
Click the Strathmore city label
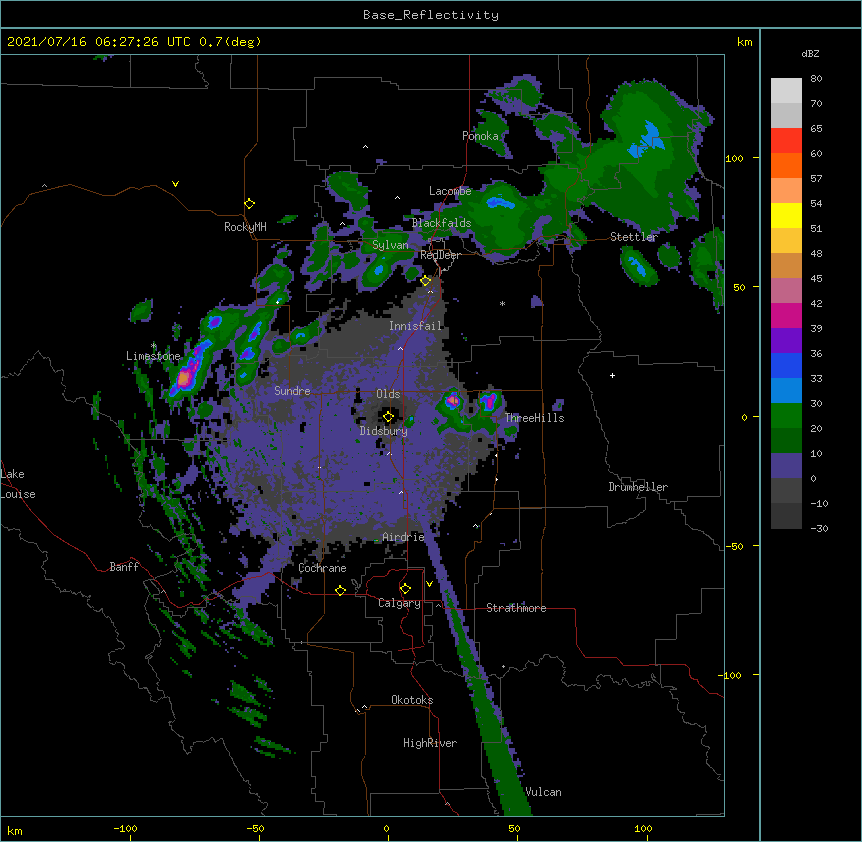(516, 608)
